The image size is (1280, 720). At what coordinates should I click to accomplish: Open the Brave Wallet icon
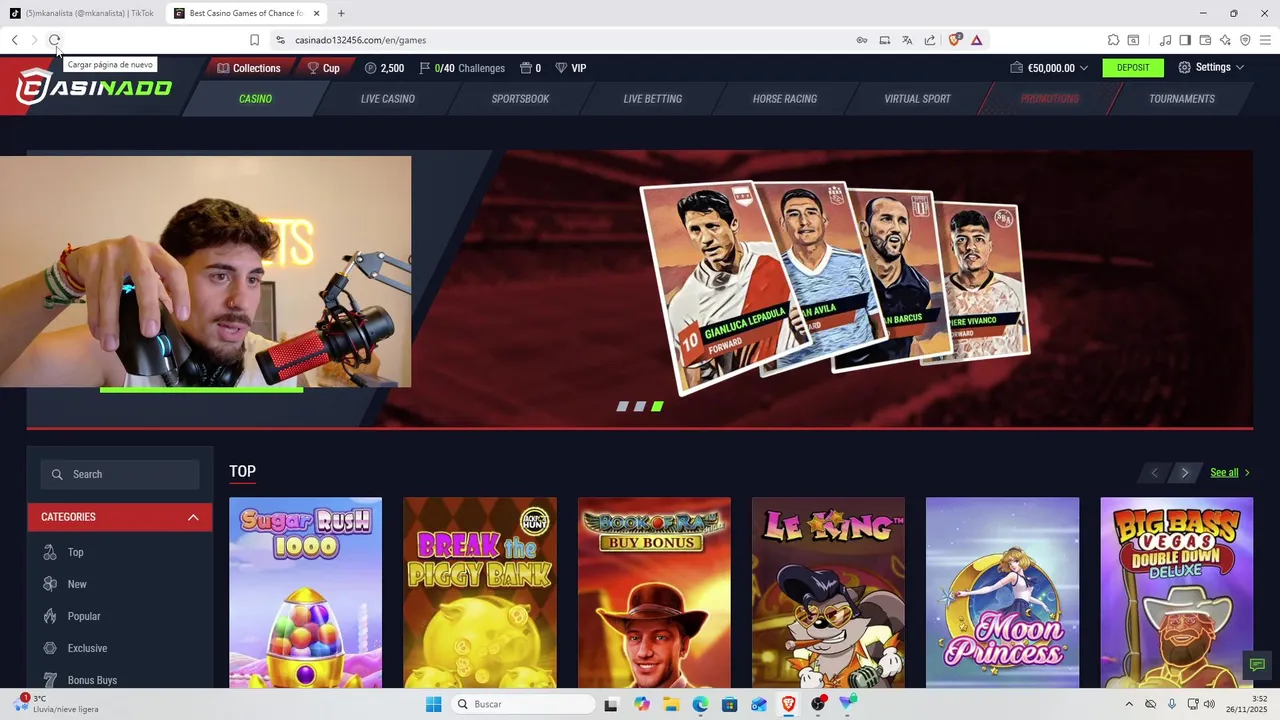(1205, 40)
